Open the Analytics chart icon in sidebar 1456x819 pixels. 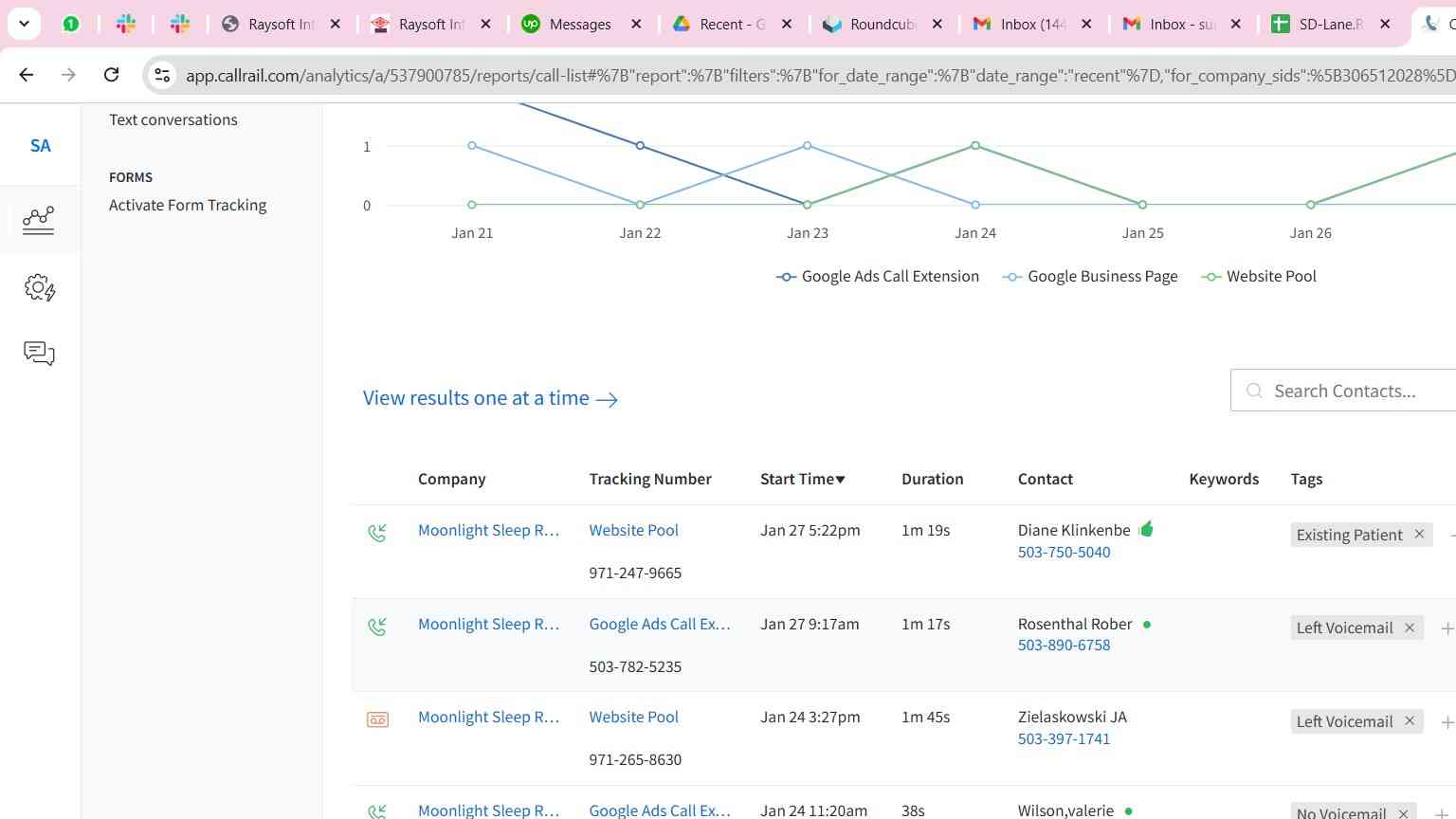pos(39,220)
